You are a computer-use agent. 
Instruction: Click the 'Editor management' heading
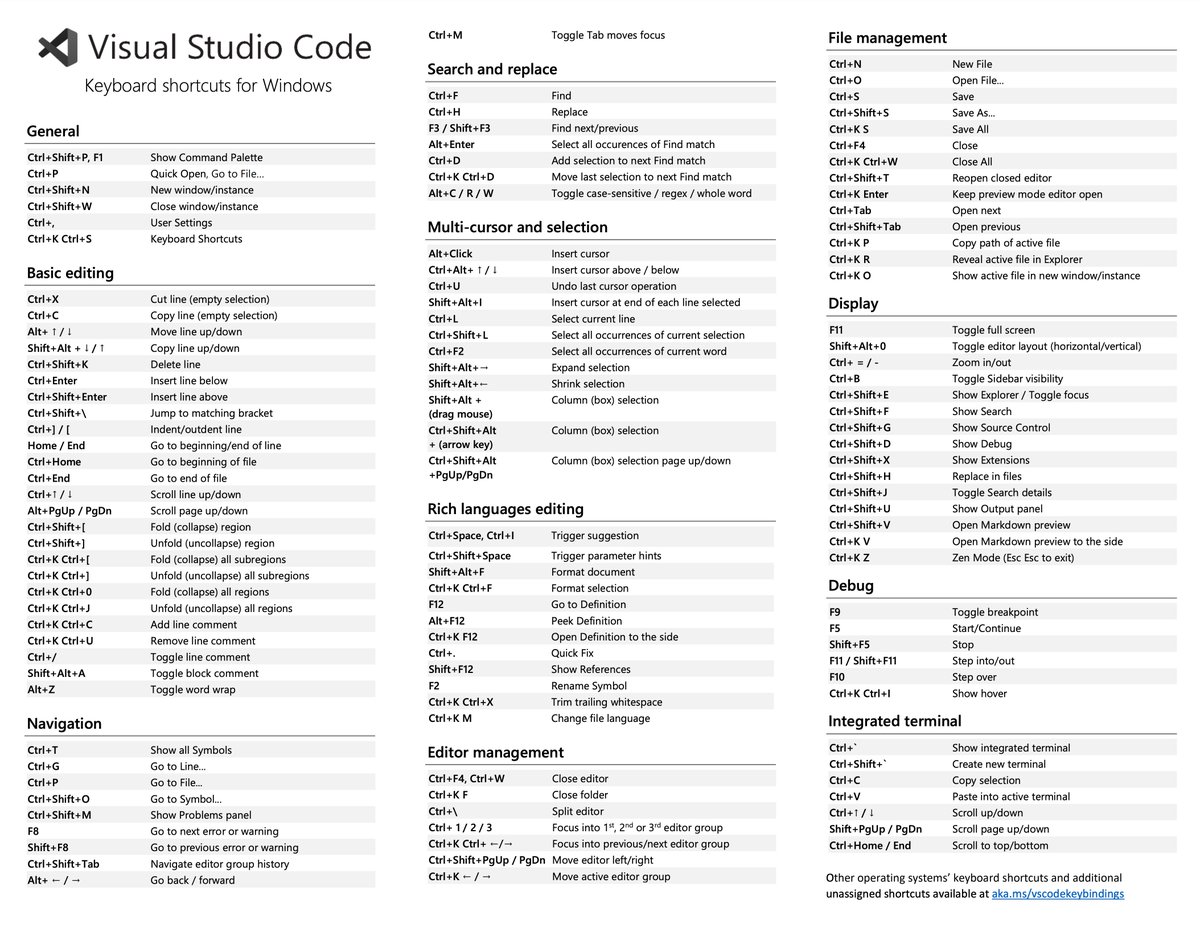(x=495, y=752)
